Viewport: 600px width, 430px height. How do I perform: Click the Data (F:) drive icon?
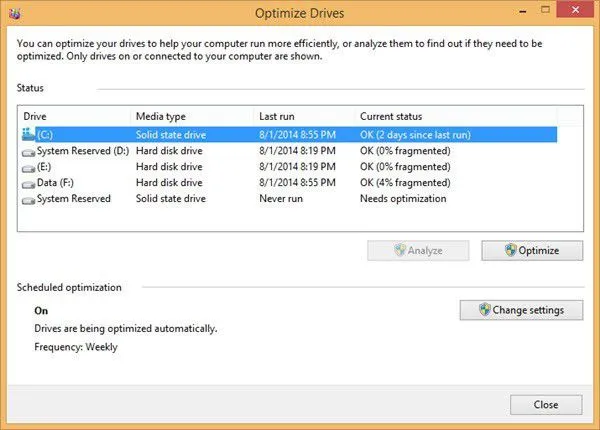(x=28, y=183)
